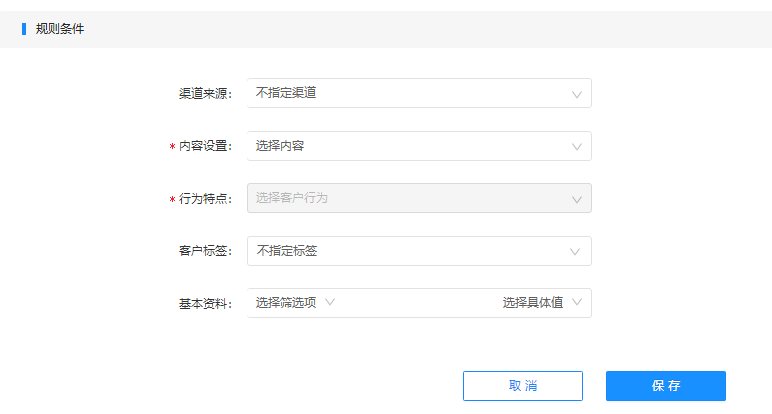The width and height of the screenshot is (772, 414).
Task: Open the 选择具体值 value dropdown
Action: [x=542, y=302]
